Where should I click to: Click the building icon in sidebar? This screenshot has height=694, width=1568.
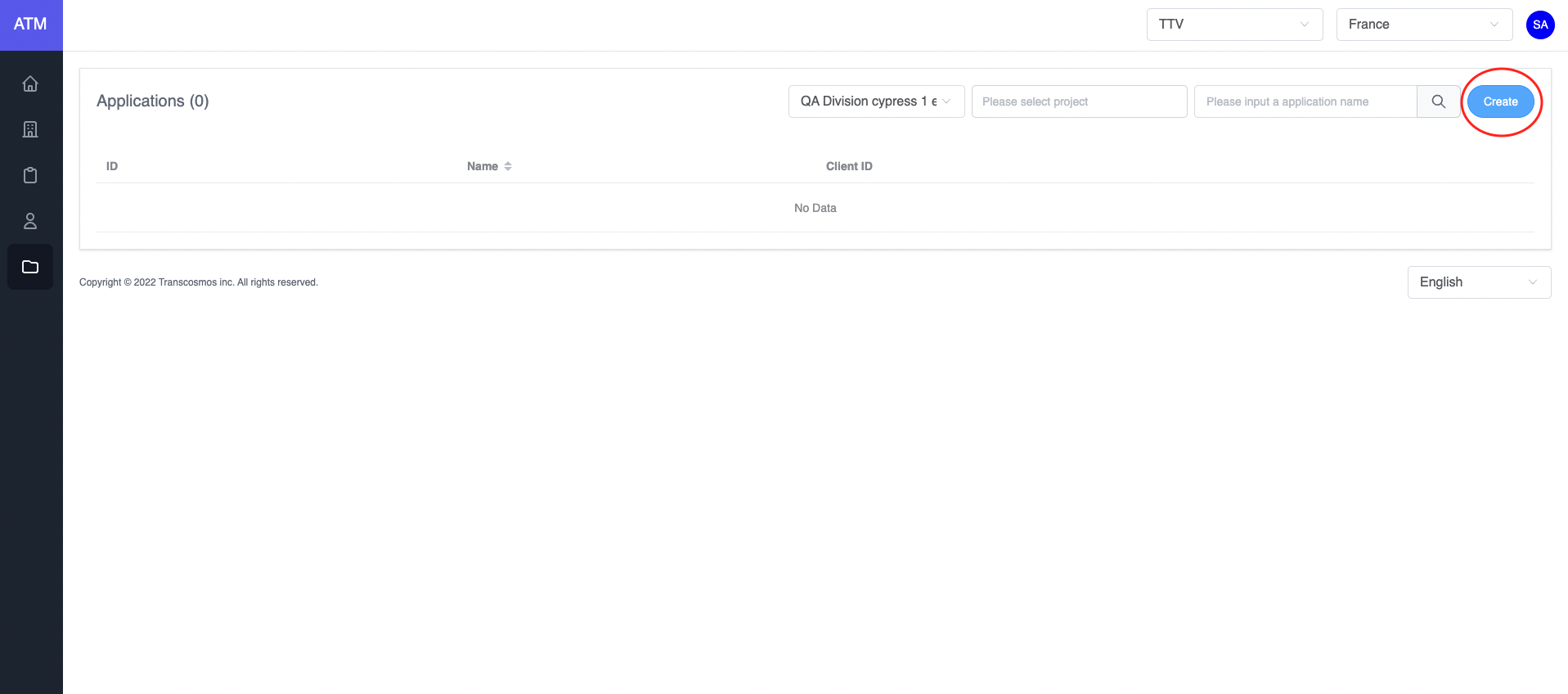click(x=30, y=129)
